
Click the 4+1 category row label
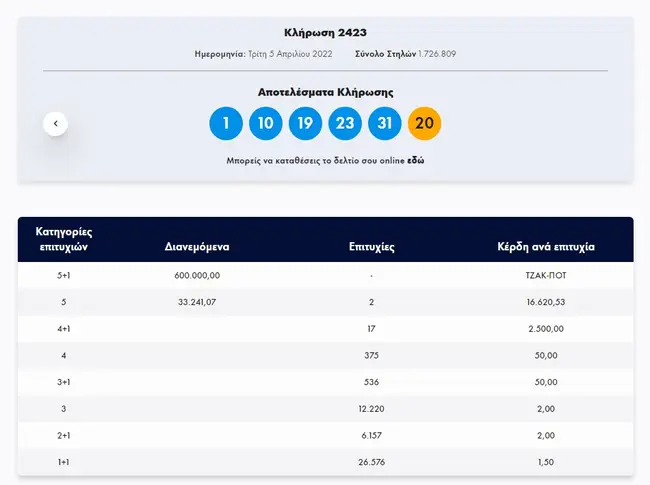pyautogui.click(x=65, y=328)
